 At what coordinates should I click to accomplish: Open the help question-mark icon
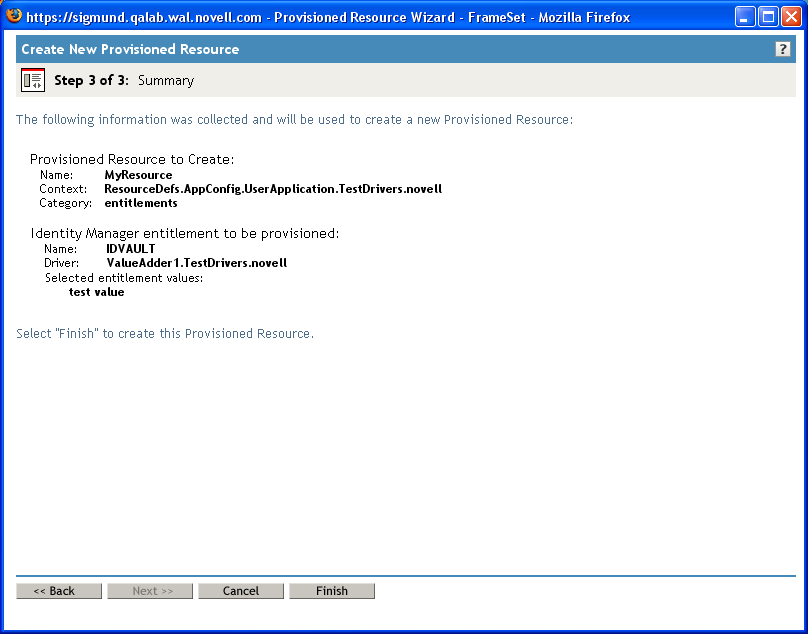click(782, 49)
